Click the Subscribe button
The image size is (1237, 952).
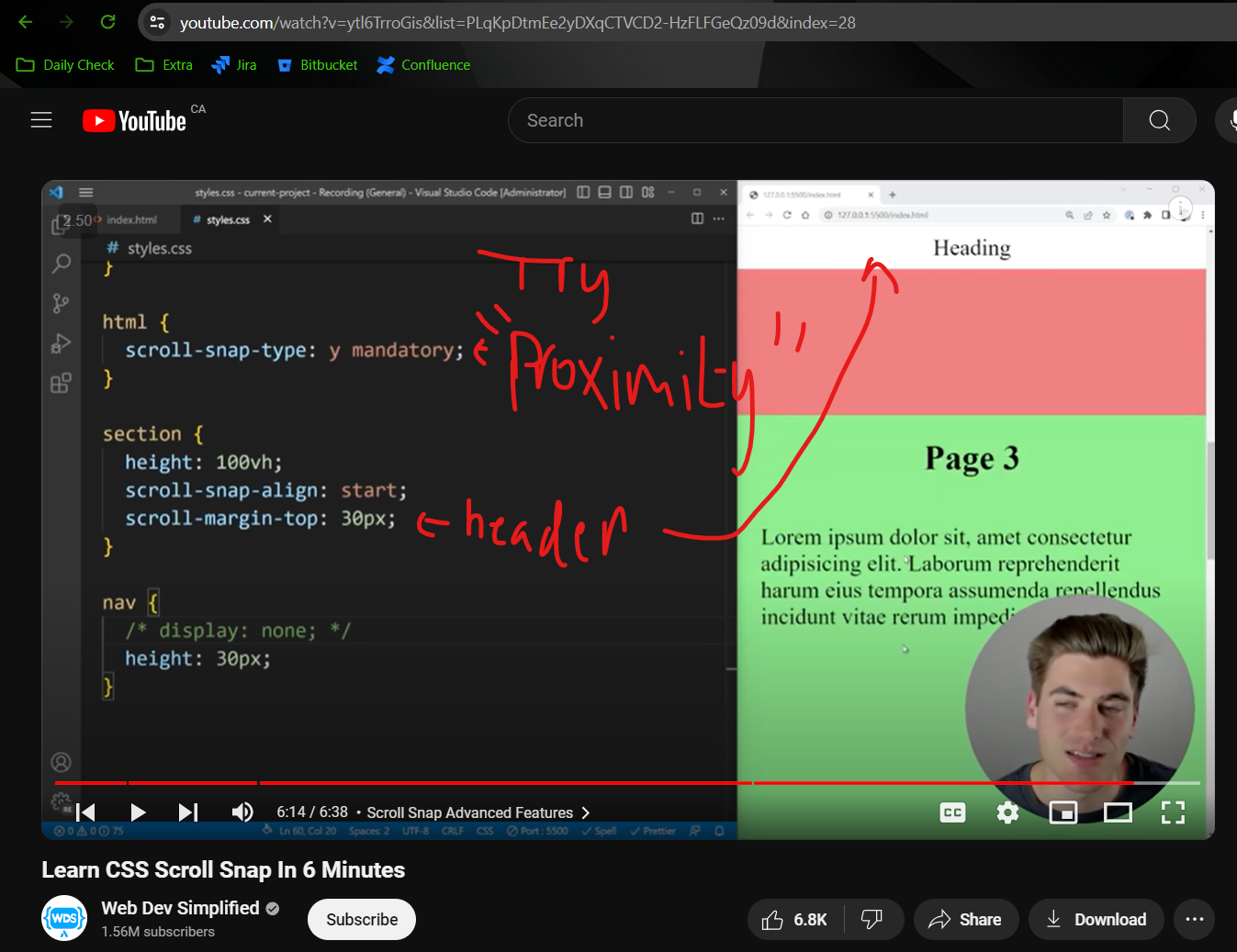coord(361,919)
